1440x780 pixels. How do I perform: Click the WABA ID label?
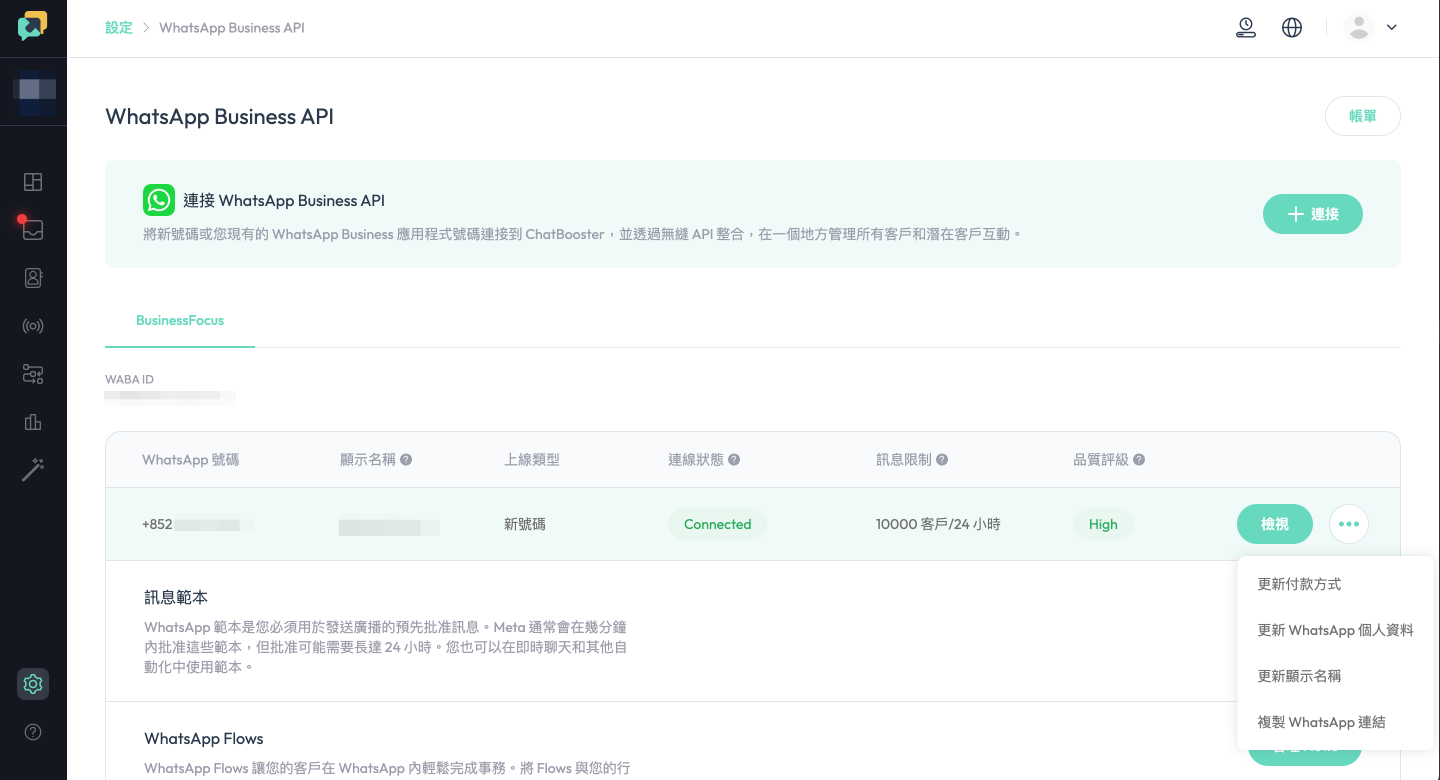click(x=130, y=380)
